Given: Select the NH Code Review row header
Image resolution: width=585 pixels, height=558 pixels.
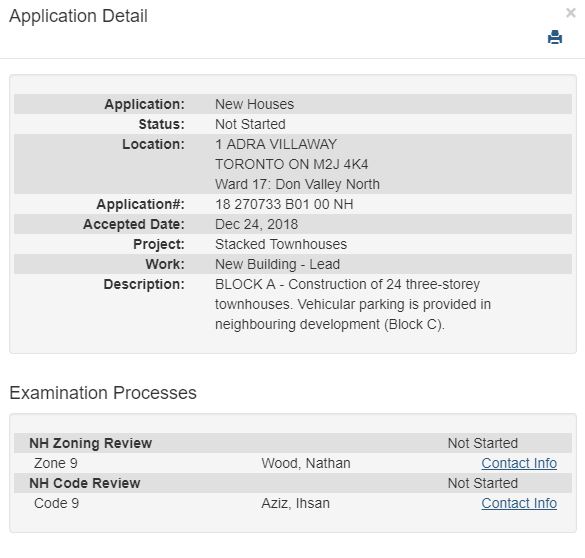Looking at the screenshot, I should 293,483.
